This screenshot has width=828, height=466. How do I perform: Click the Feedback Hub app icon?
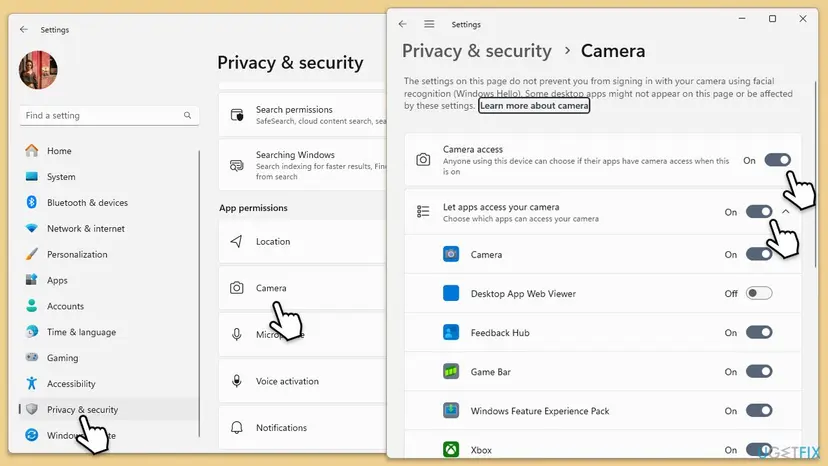click(451, 332)
